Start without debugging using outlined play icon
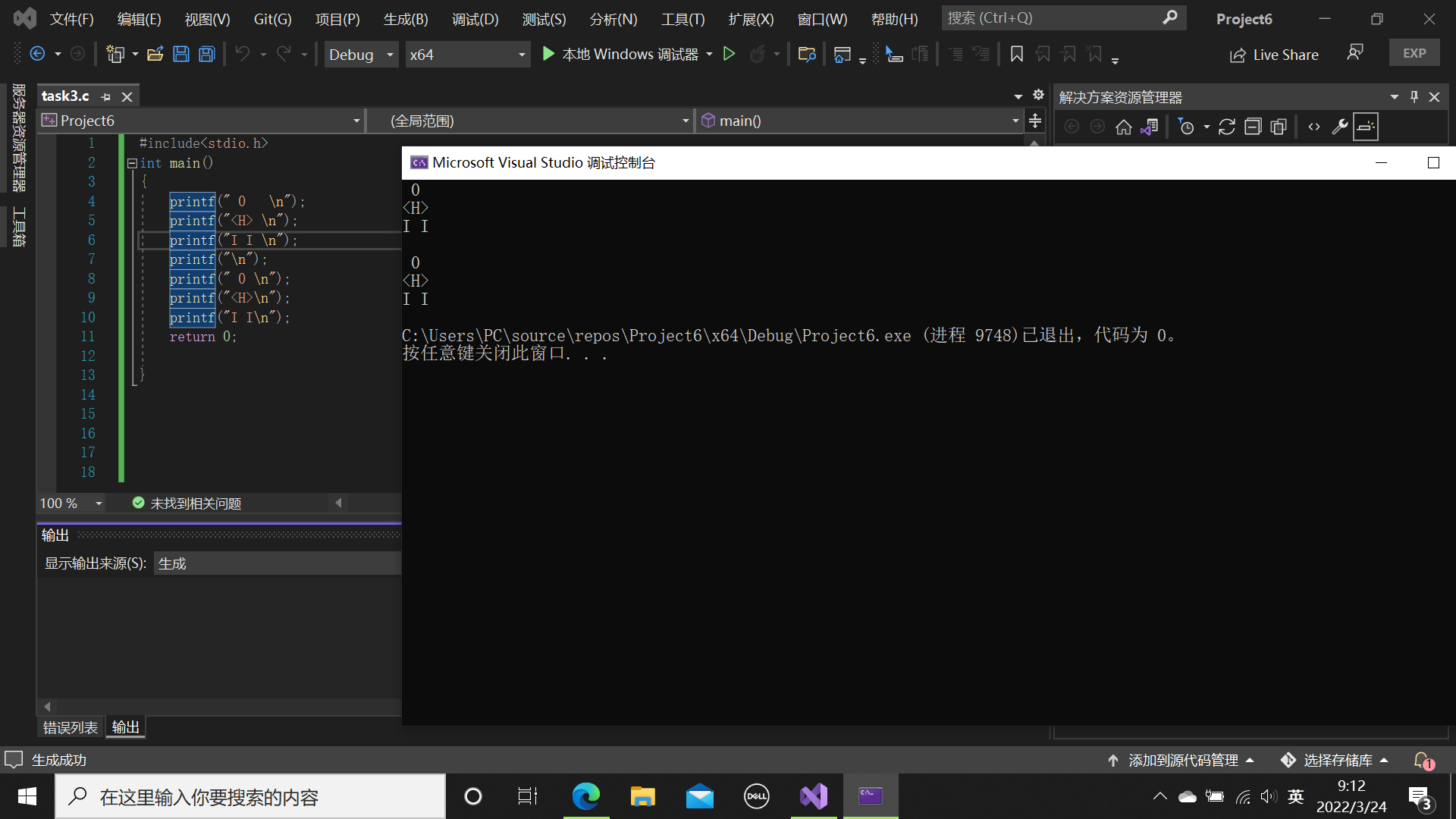 729,54
